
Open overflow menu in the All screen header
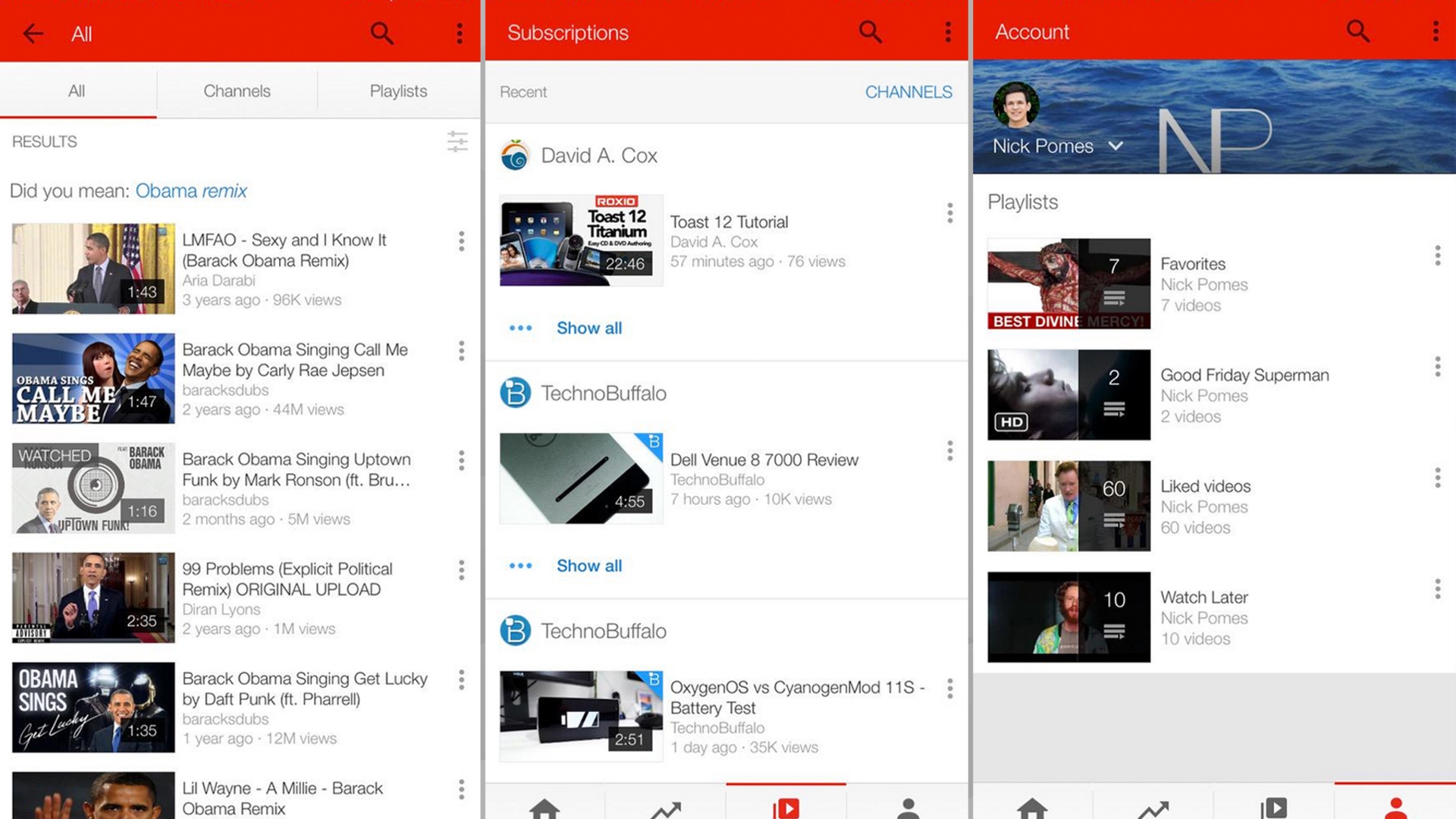(x=460, y=33)
